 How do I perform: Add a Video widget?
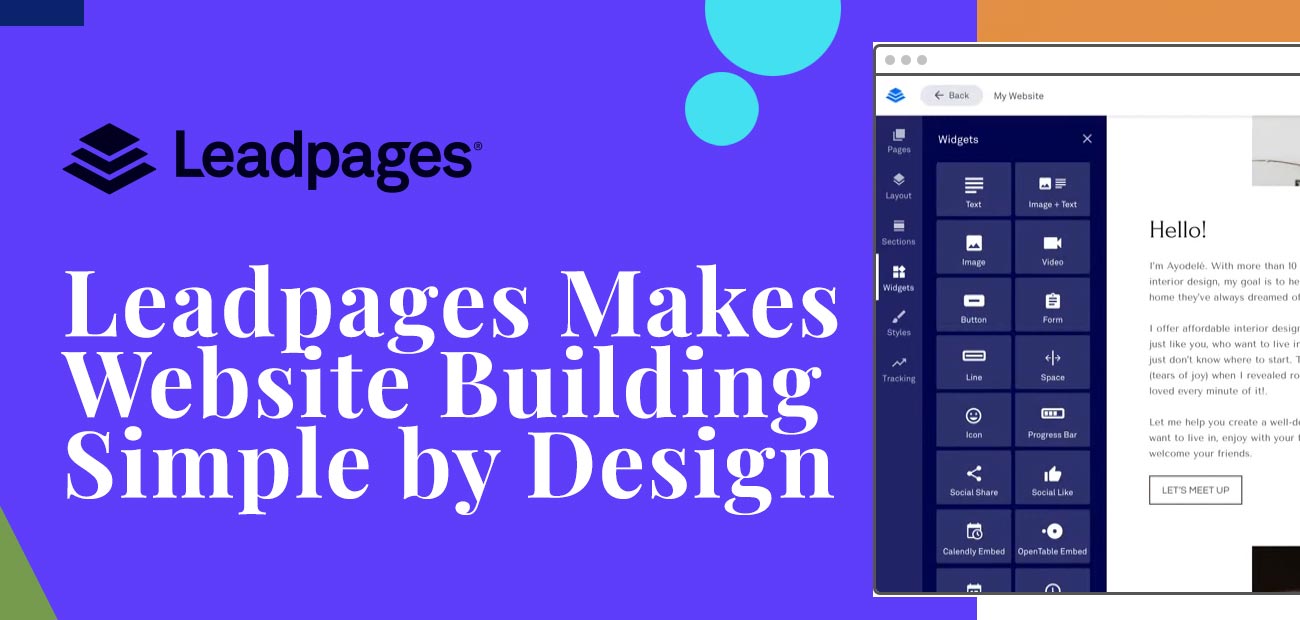pos(1052,247)
